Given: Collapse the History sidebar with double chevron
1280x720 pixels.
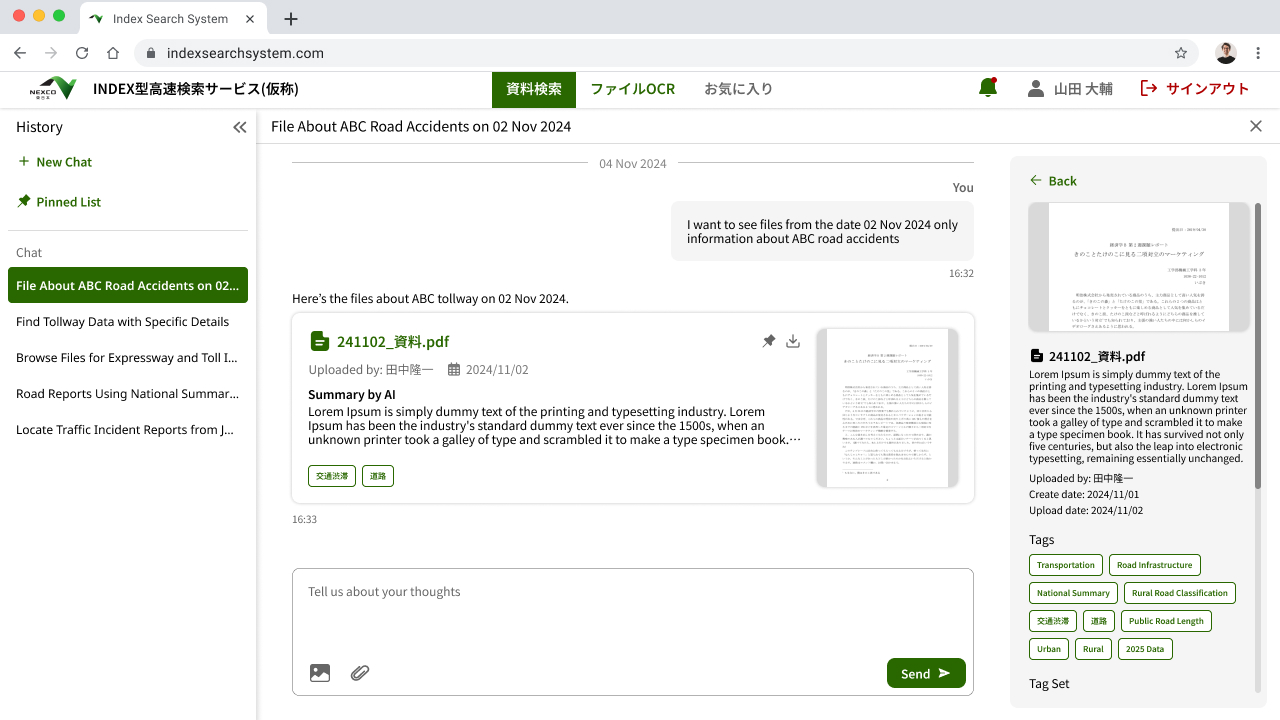Looking at the screenshot, I should 239,127.
